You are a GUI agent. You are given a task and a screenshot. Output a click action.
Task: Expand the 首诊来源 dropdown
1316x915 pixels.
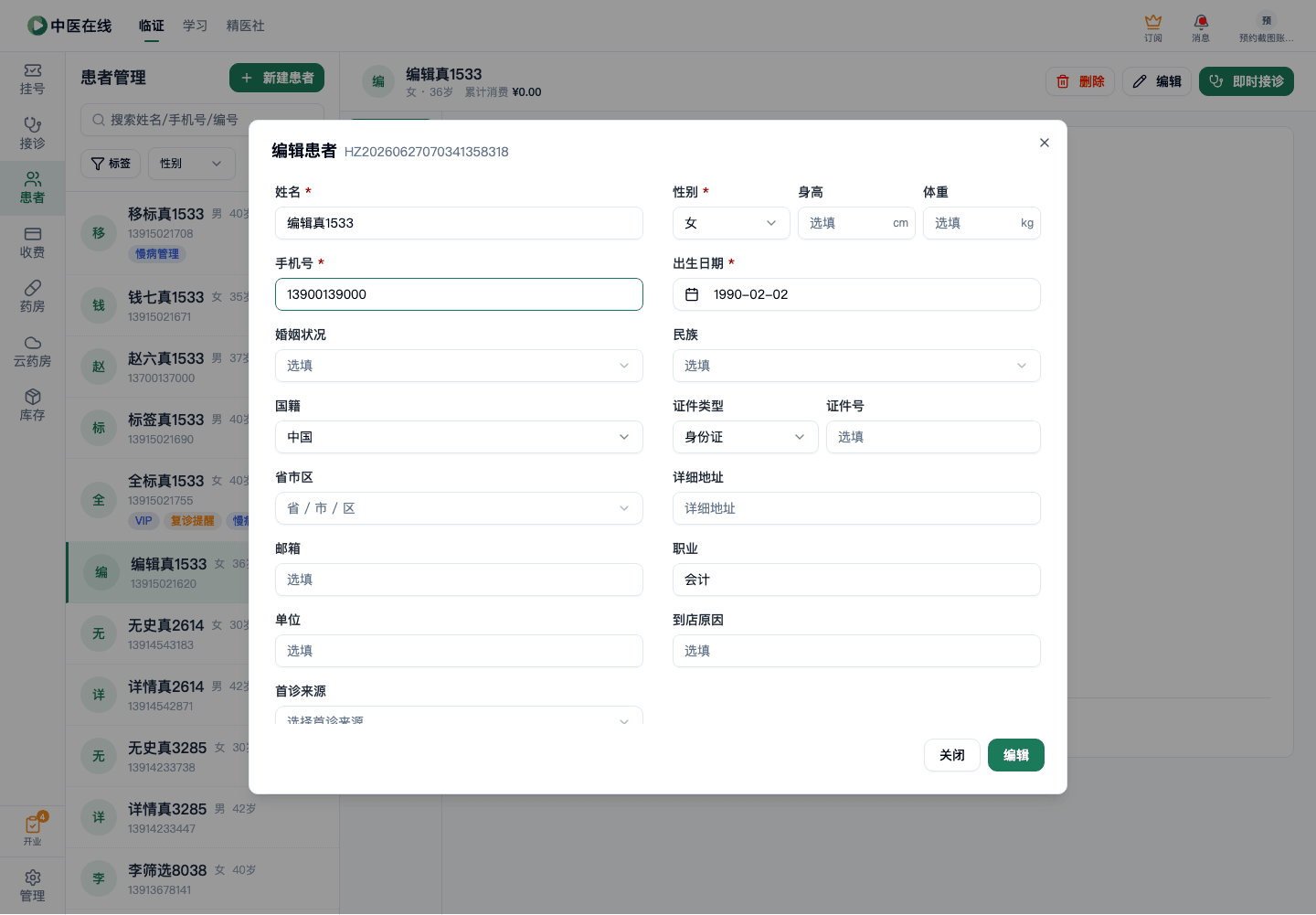(459, 716)
